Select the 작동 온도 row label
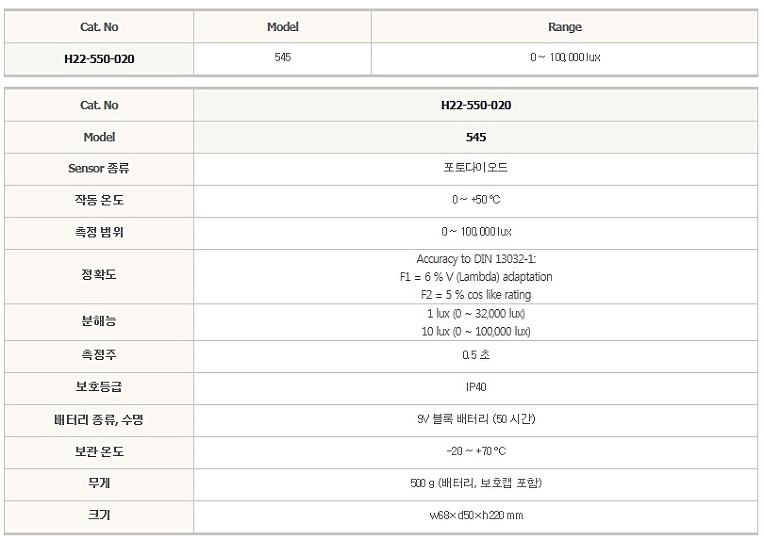 99,200
